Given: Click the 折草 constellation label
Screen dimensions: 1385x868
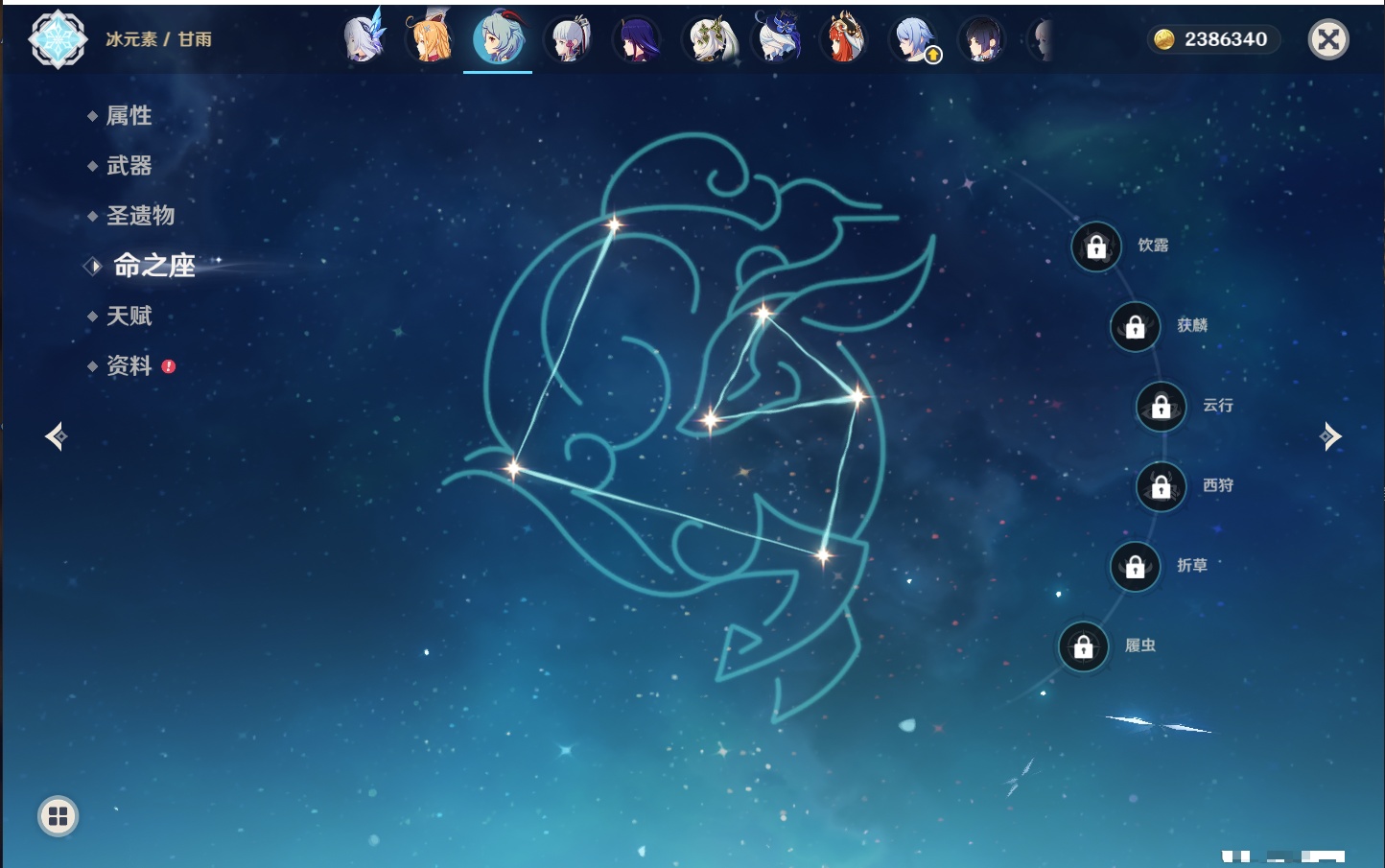Looking at the screenshot, I should click(1192, 566).
